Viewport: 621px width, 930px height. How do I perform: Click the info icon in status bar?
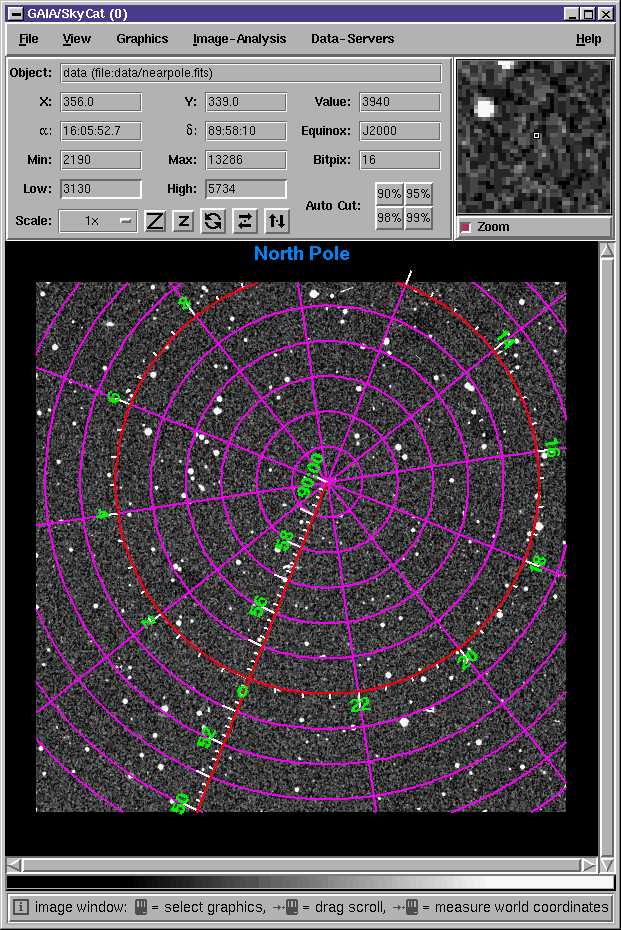20,907
